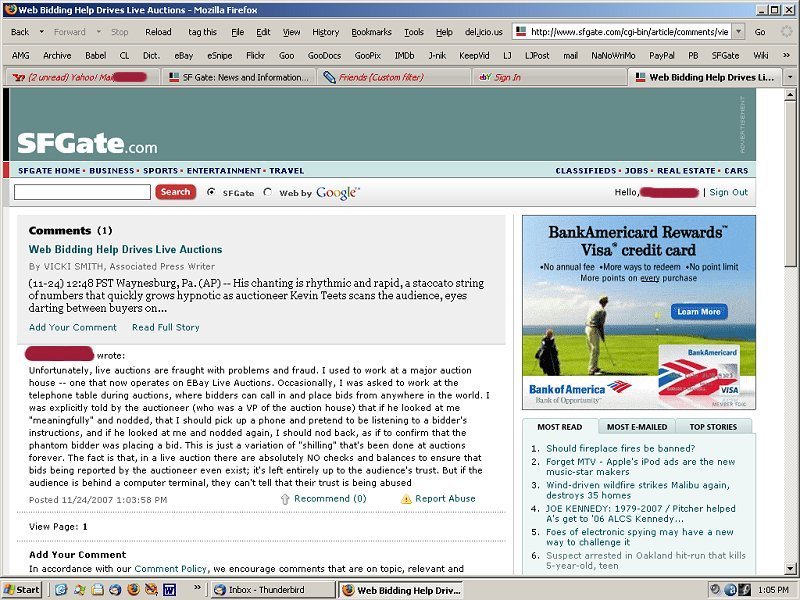800x600 pixels.
Task: Click the first quick launch icon beside Start
Action: (61, 590)
